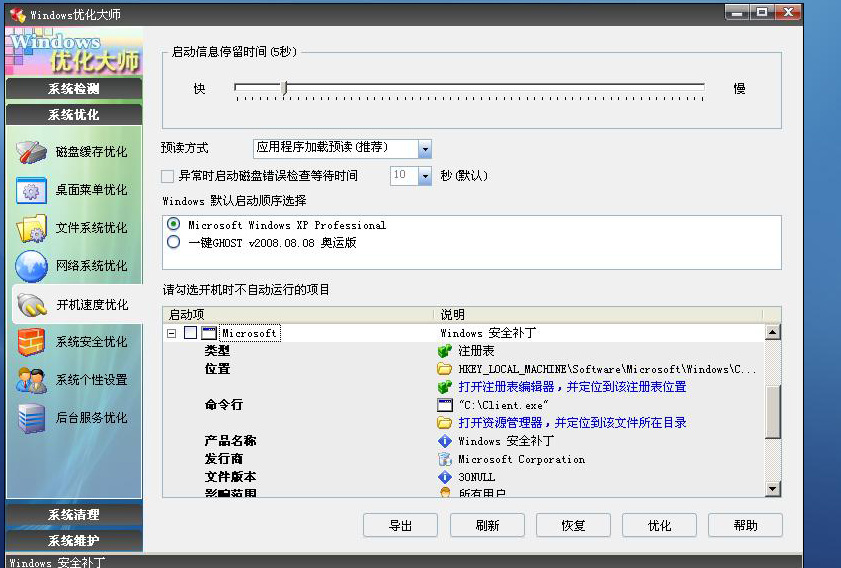Viewport: 841px width, 568px height.
Task: Open 桌面菜单优化 desktop menu icon
Action: [x=31, y=190]
